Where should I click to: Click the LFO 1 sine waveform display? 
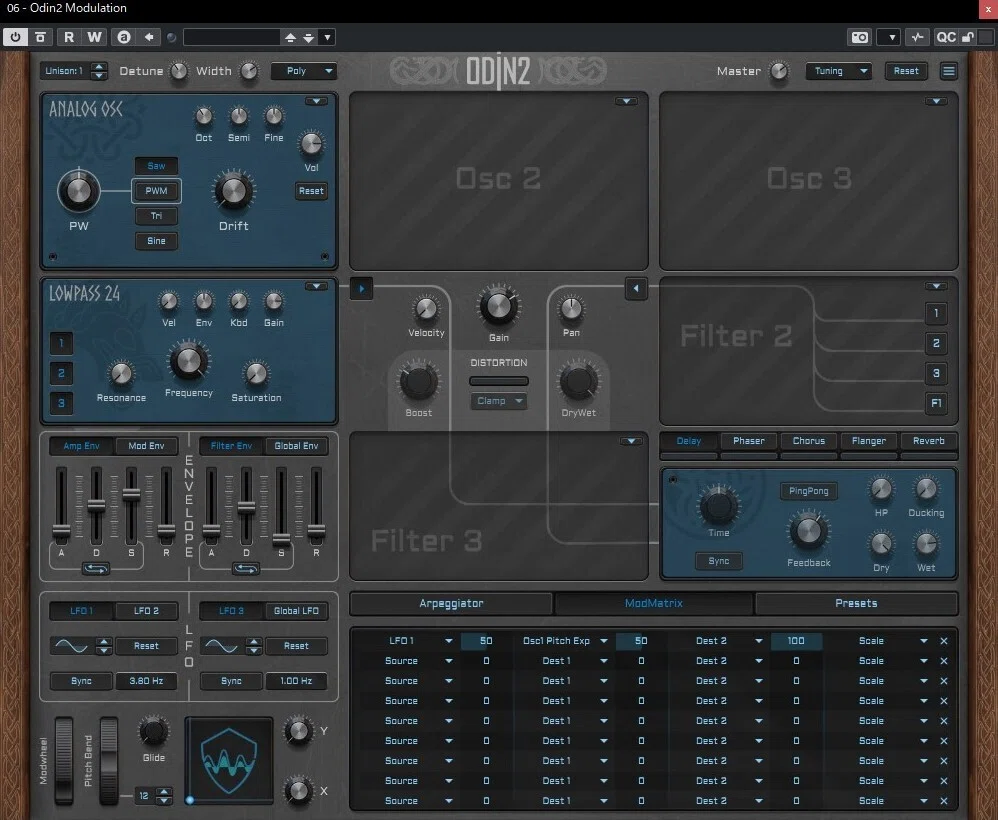pos(71,646)
